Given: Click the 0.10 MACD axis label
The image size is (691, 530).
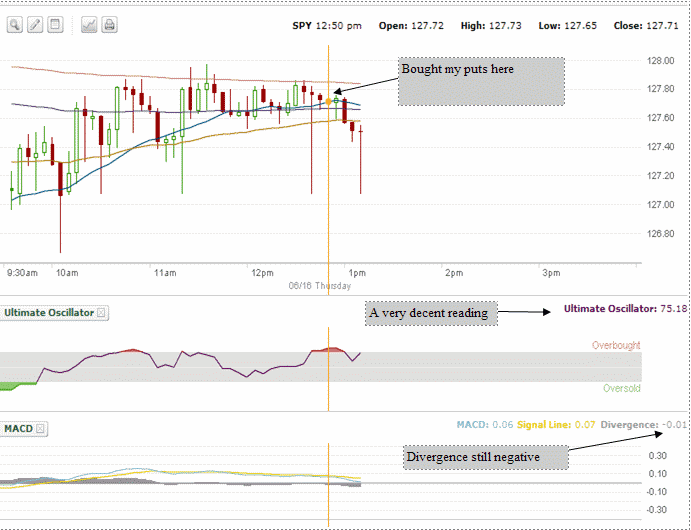Looking at the screenshot, I should (658, 474).
